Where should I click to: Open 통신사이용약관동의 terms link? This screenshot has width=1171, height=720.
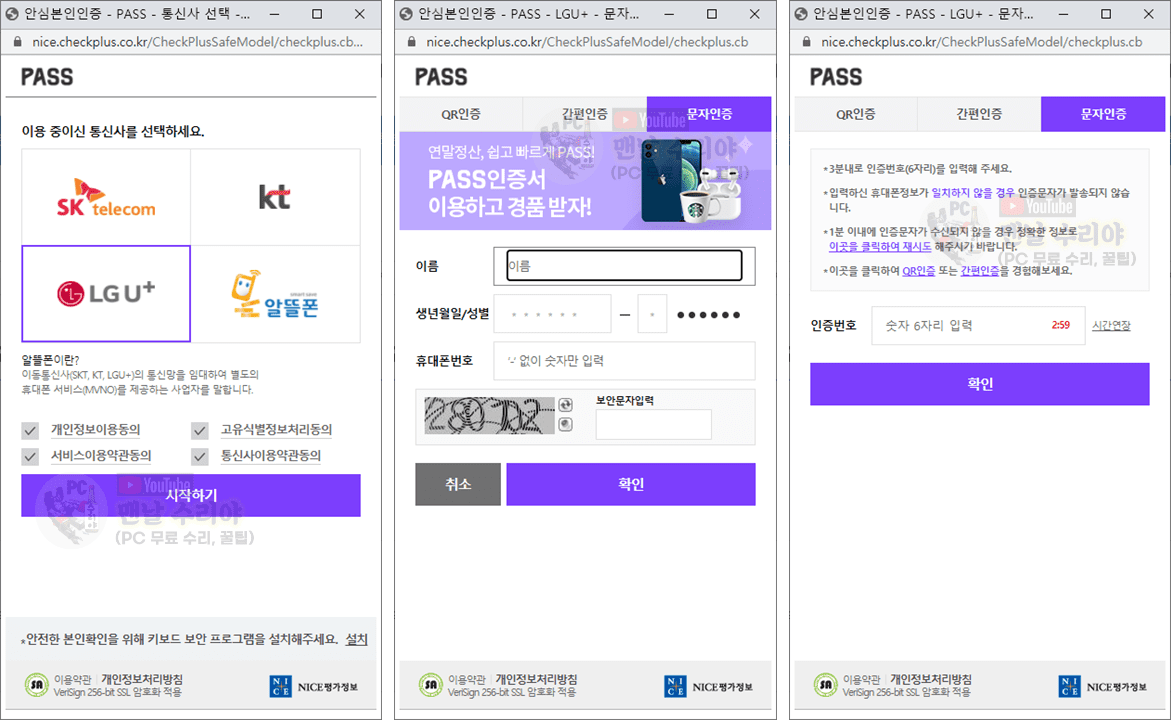[x=270, y=456]
